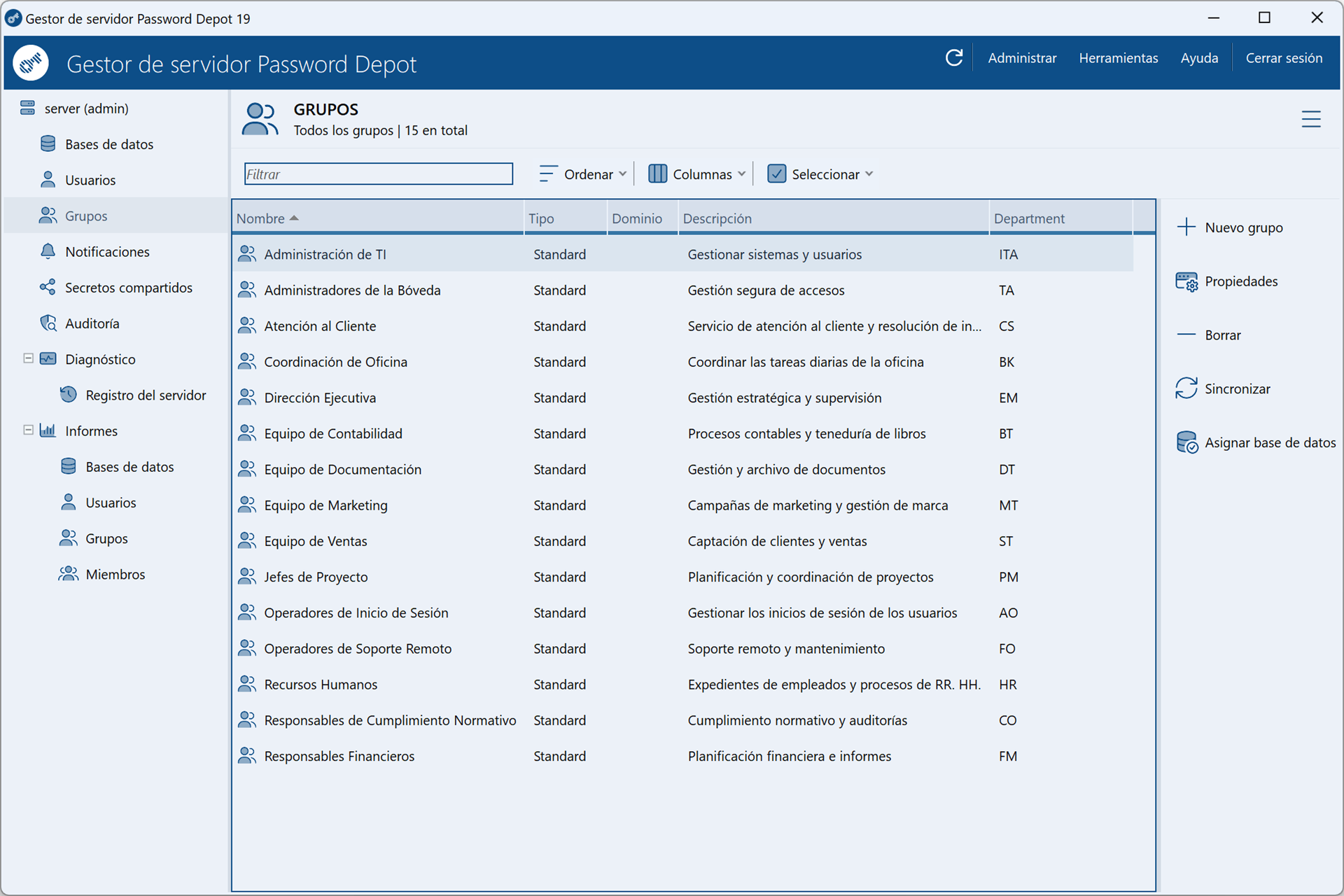
Task: Select the Jefes de Proyecto group
Action: point(682,577)
